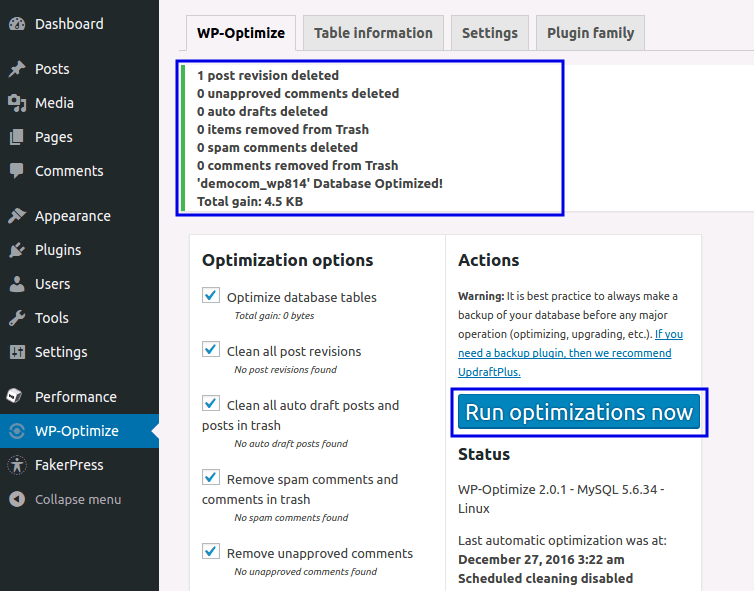Click Run optimizations now button

pyautogui.click(x=579, y=412)
